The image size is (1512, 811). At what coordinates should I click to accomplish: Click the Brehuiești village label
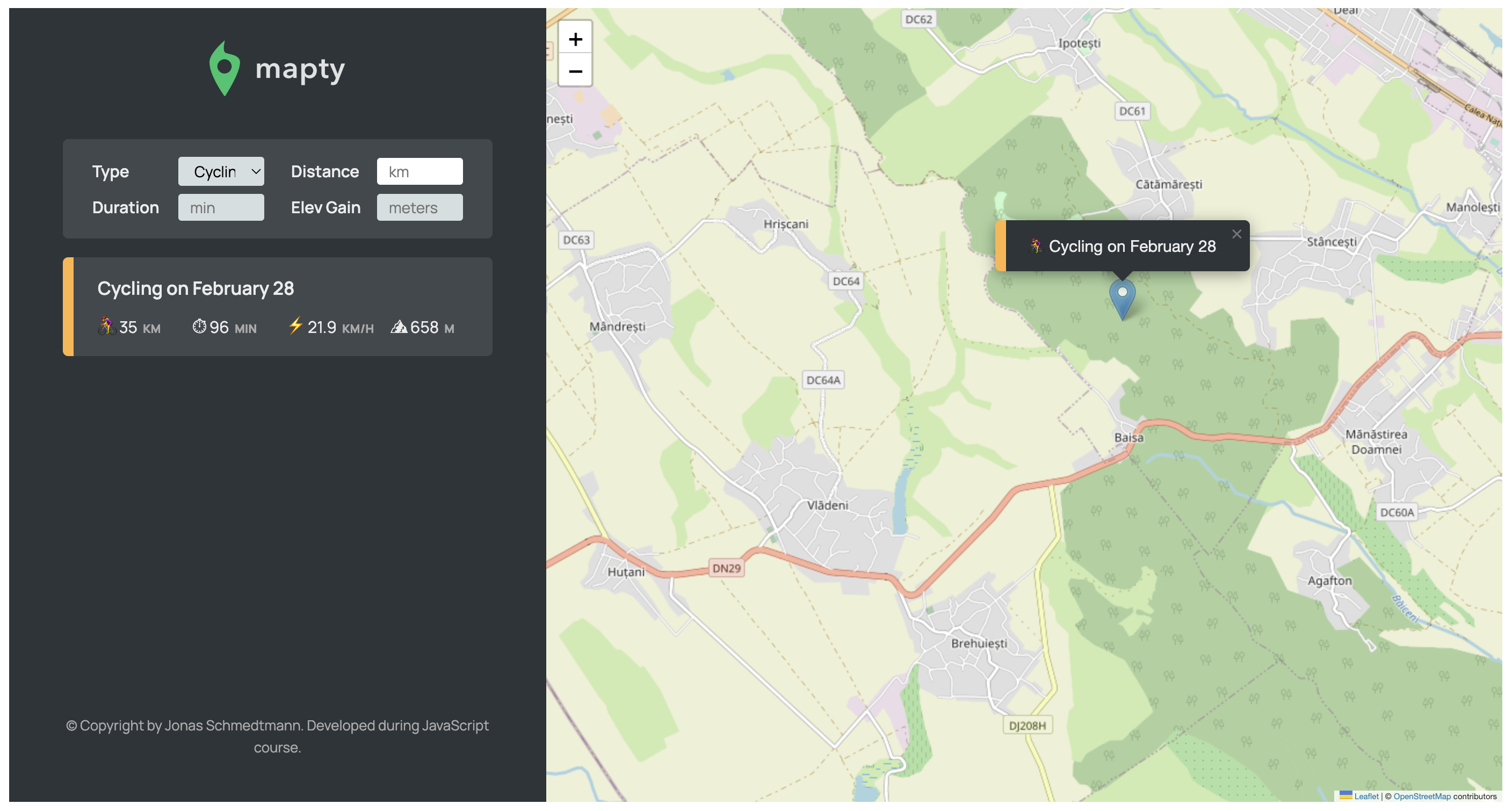pos(979,643)
